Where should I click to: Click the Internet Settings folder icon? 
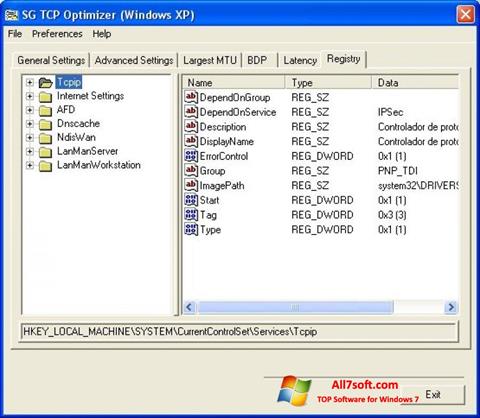(45, 97)
